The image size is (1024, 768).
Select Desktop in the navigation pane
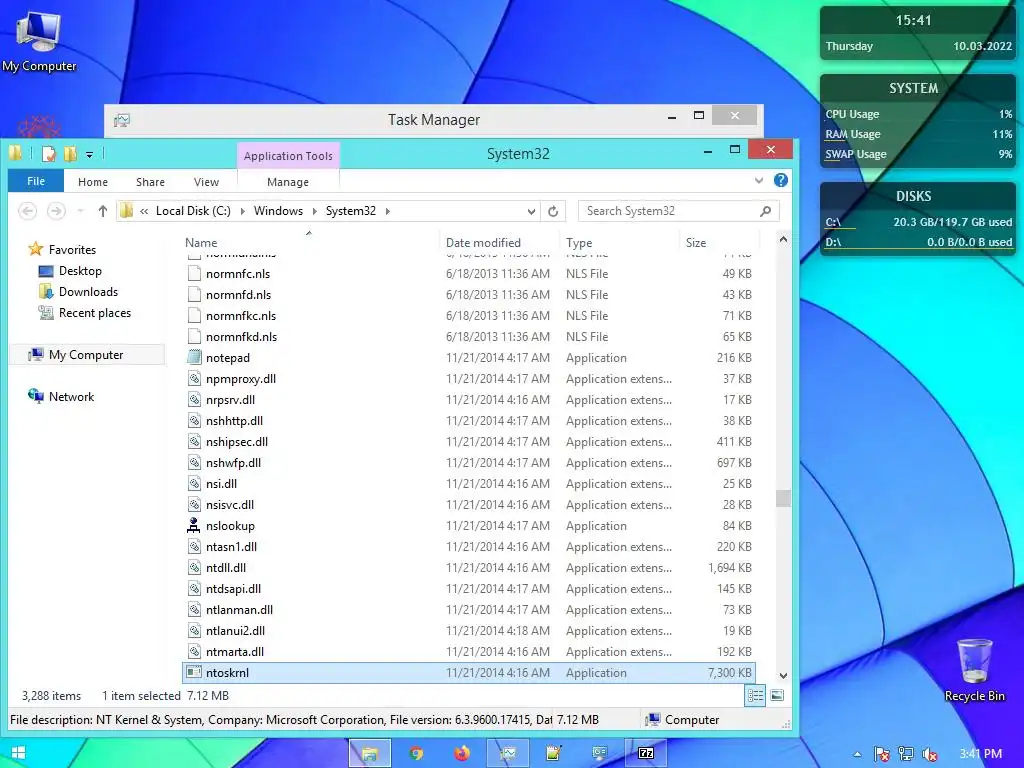pyautogui.click(x=80, y=270)
